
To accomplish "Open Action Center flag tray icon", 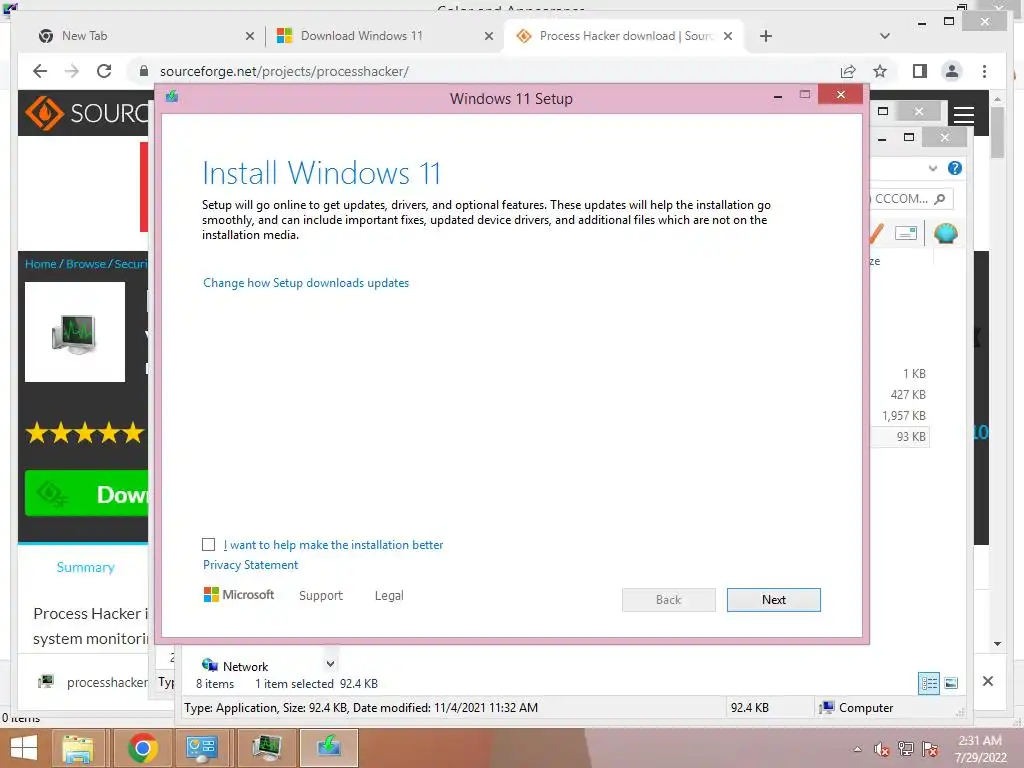I will [x=930, y=749].
